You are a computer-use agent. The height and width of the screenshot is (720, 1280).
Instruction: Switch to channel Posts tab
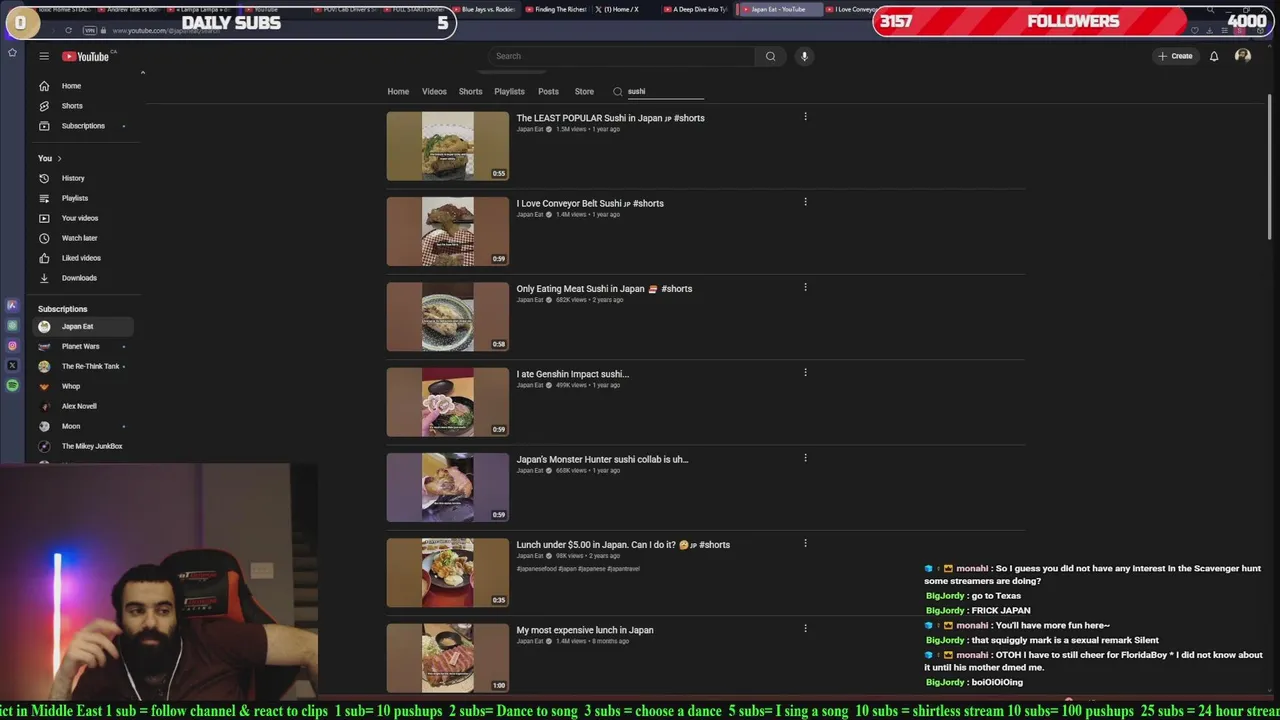548,91
